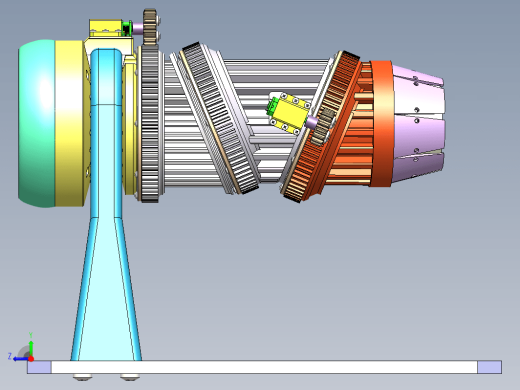Viewport: 520px width, 390px height.
Task: Select the yellow motor block at the model's center
Action: (x=291, y=113)
